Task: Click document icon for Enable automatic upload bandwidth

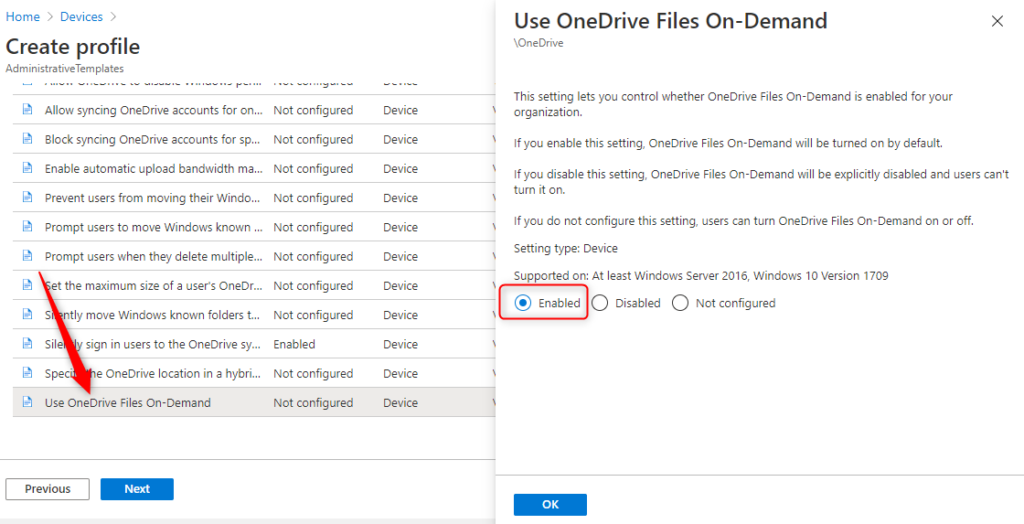Action: [27, 169]
